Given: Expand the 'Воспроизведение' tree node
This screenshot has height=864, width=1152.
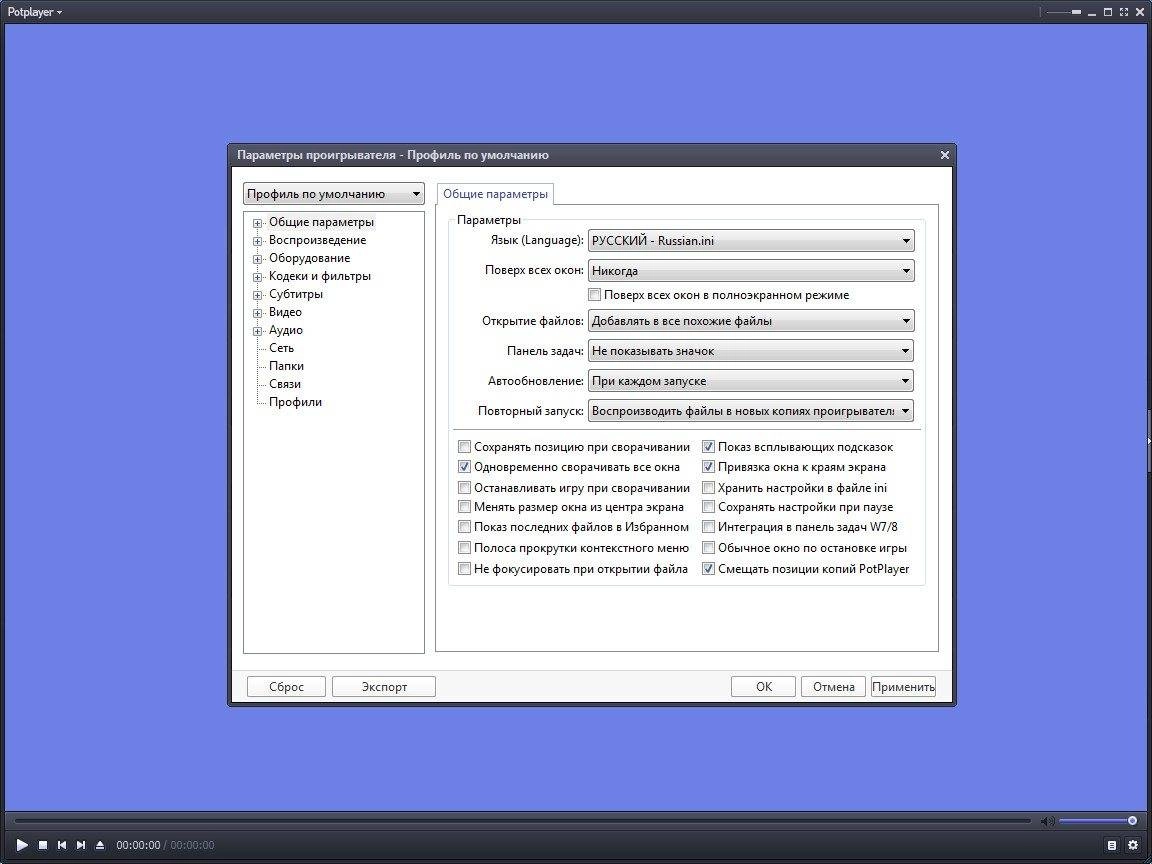Looking at the screenshot, I should 257,241.
